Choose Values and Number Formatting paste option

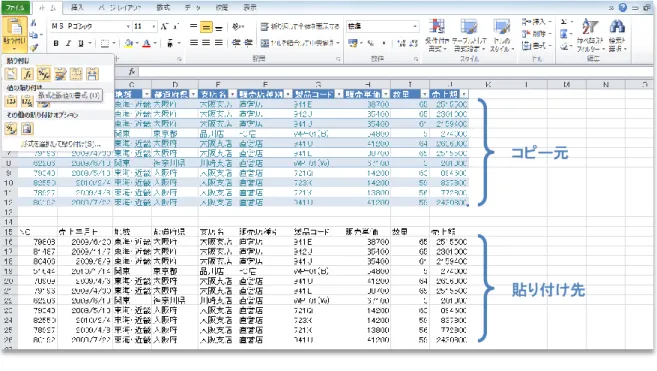point(27,101)
